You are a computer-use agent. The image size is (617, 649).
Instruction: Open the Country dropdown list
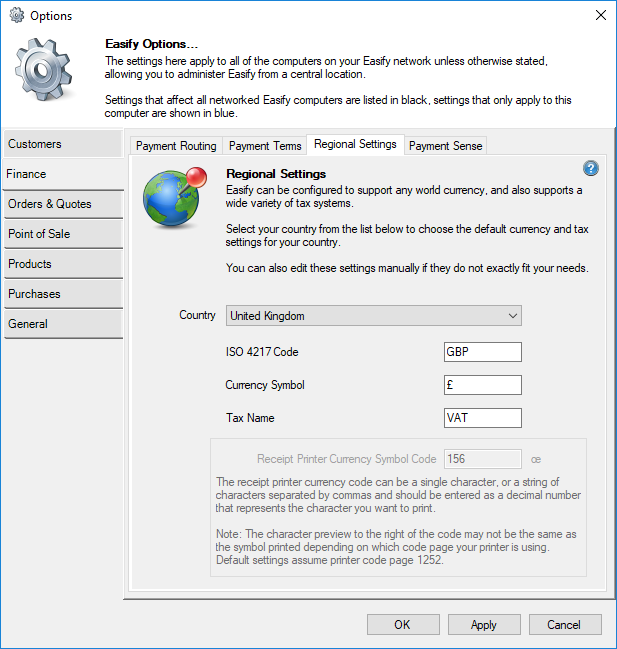point(374,316)
